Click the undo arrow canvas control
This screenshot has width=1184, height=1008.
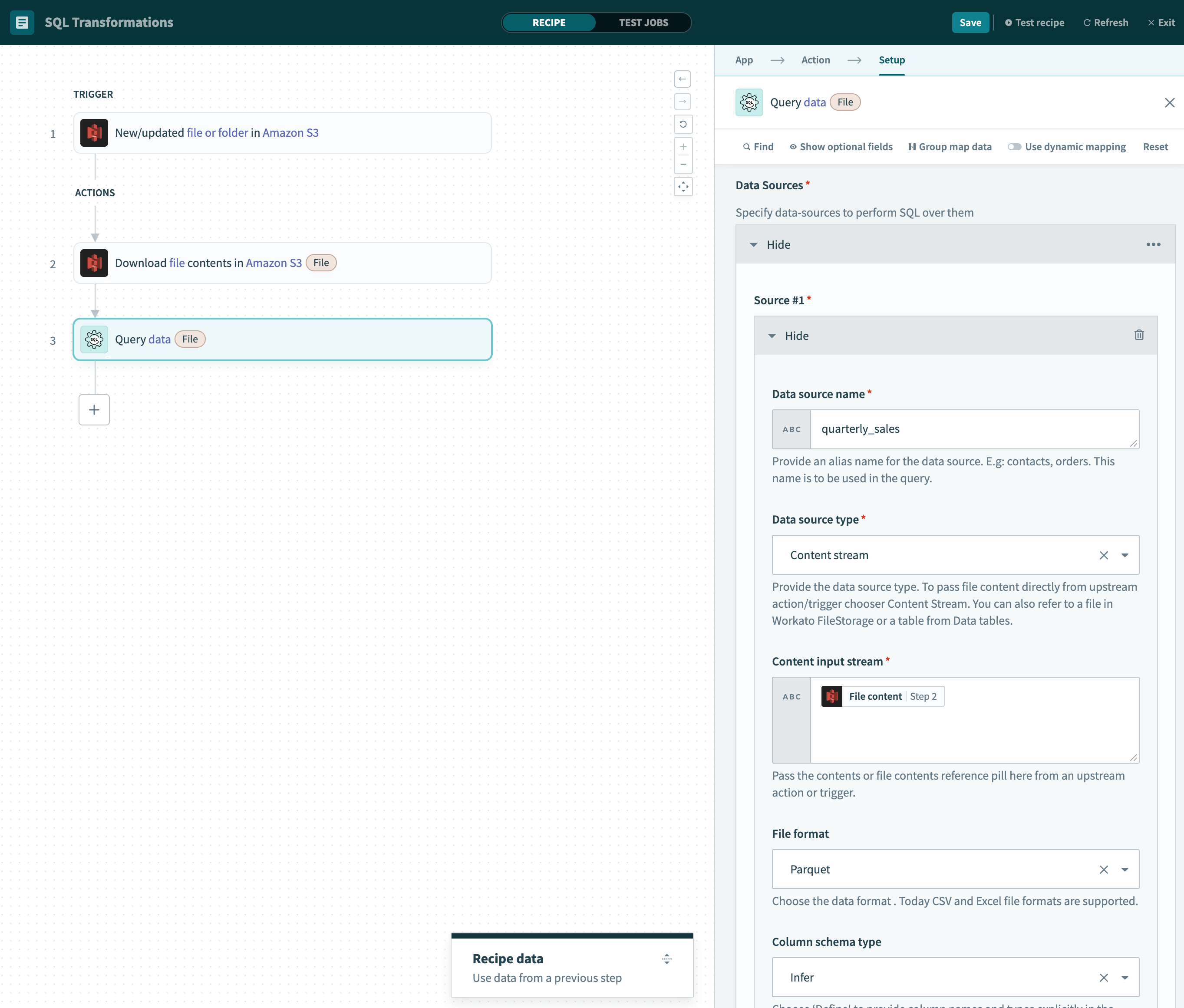click(682, 79)
